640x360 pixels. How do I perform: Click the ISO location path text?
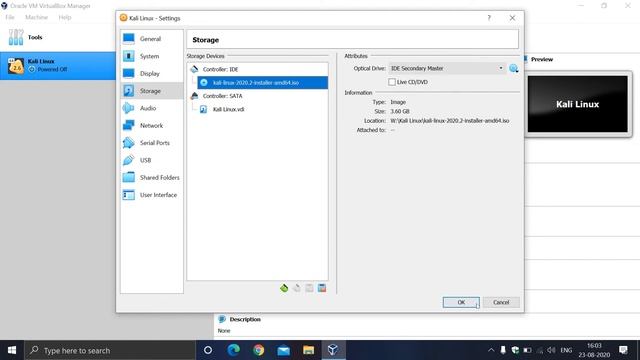pyautogui.click(x=450, y=121)
